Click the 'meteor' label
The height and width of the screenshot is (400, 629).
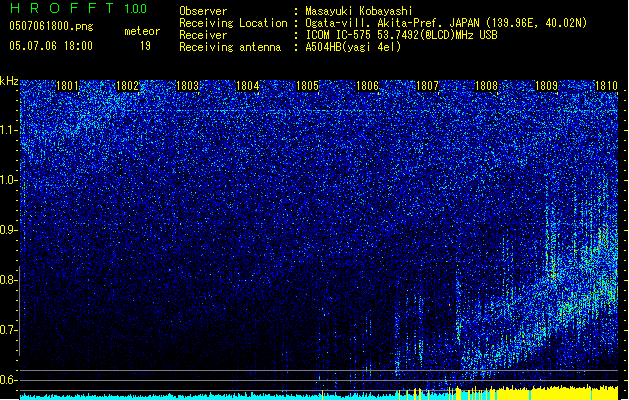click(x=142, y=31)
